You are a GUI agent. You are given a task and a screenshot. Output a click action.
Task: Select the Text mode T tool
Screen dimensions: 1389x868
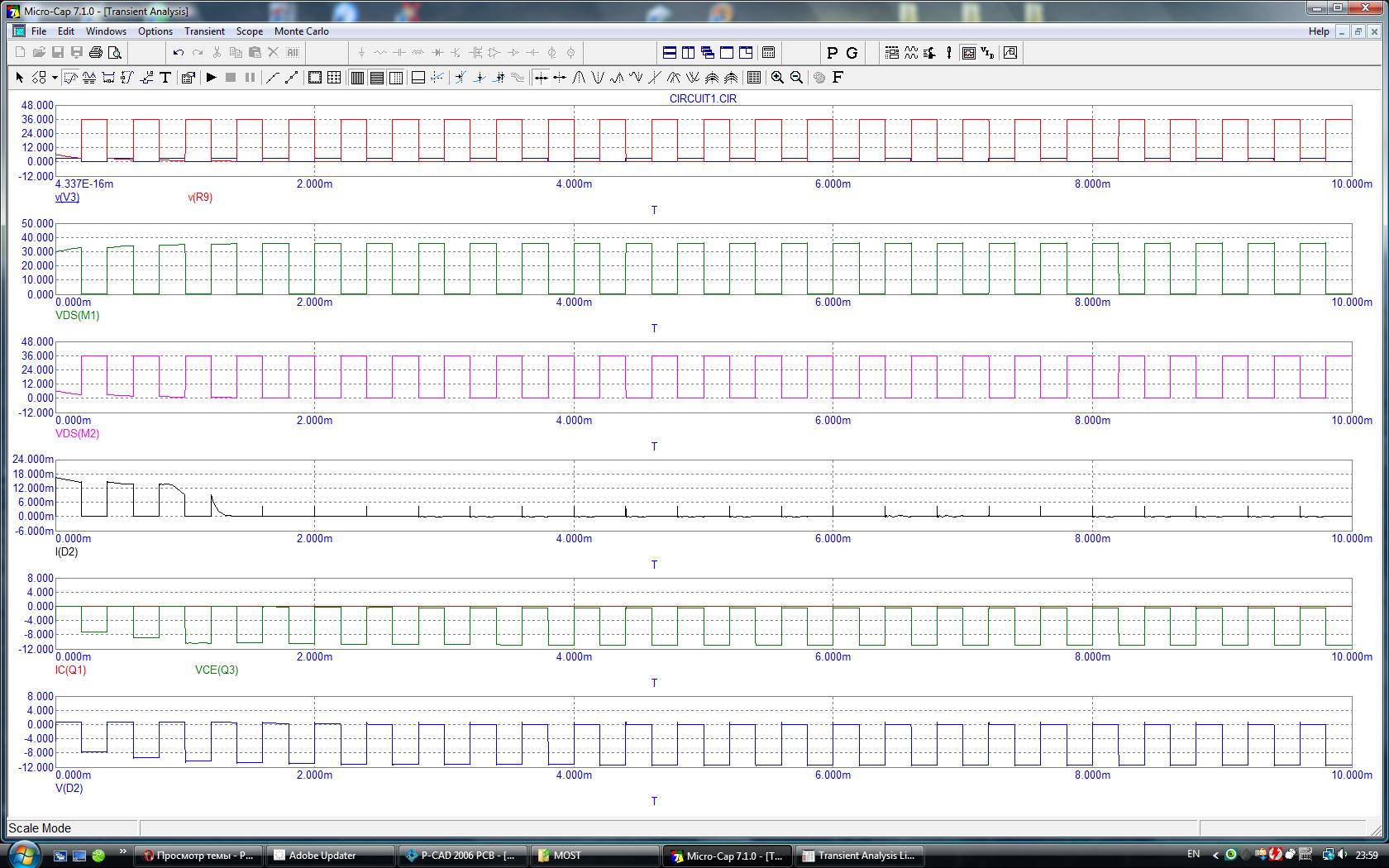165,78
